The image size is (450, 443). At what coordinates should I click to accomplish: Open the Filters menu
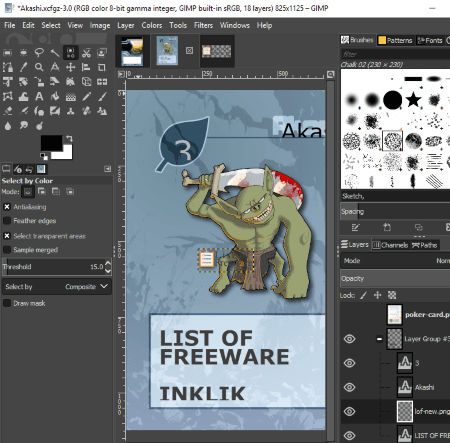(x=203, y=25)
